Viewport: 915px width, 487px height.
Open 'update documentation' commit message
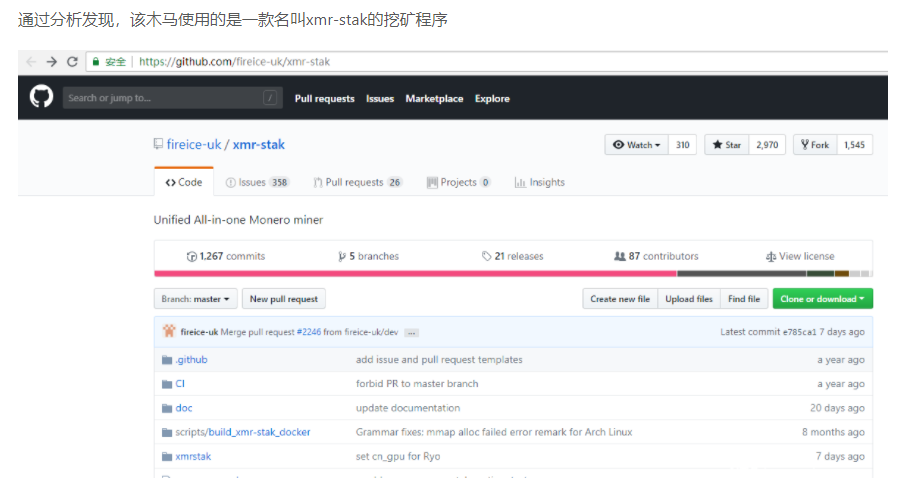408,408
